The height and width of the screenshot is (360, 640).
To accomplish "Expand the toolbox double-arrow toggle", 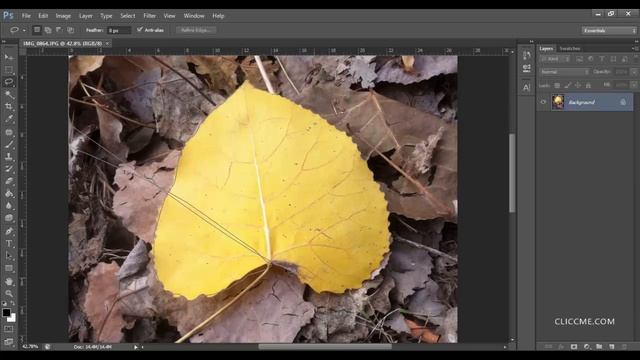I will pyautogui.click(x=4, y=42).
